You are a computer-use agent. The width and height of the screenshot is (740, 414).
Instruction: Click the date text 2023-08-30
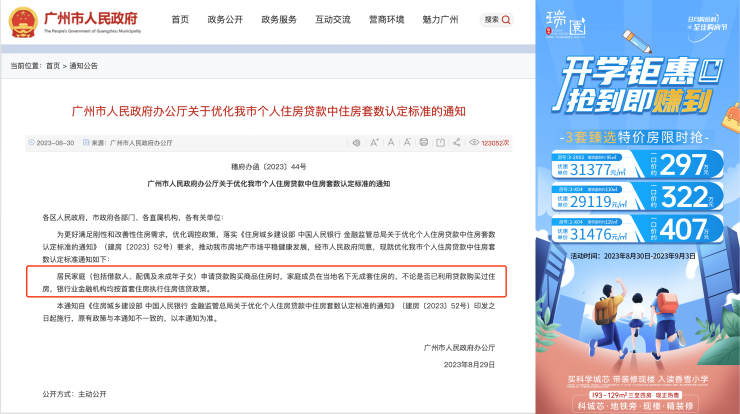point(55,143)
